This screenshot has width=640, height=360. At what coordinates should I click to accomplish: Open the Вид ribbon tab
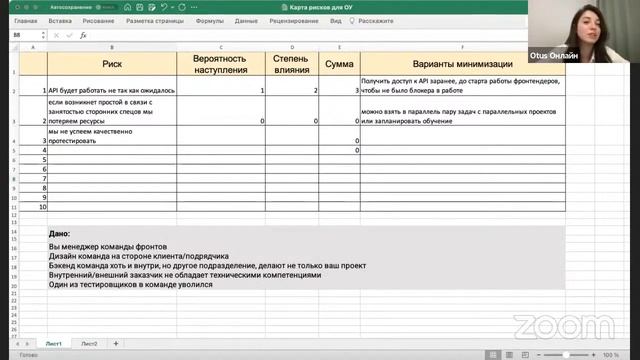point(336,21)
